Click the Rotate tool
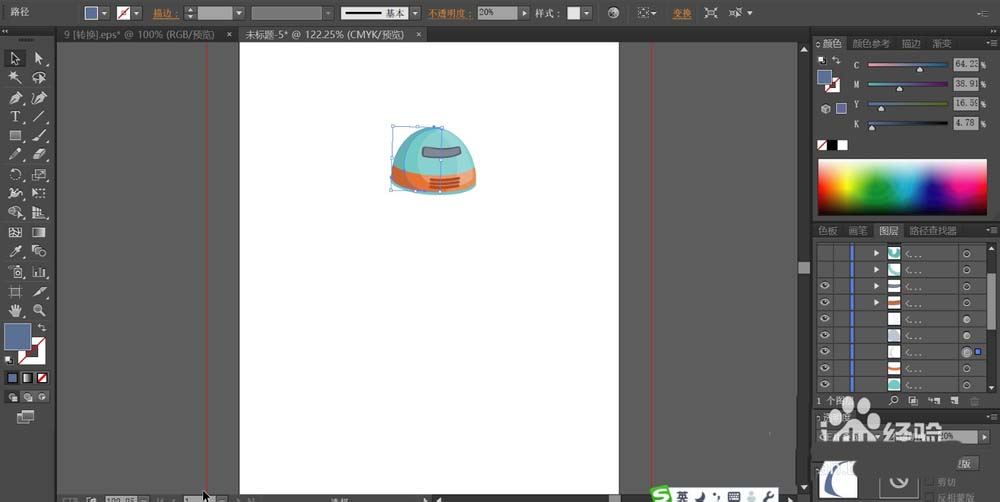The image size is (1000, 502). [16, 174]
